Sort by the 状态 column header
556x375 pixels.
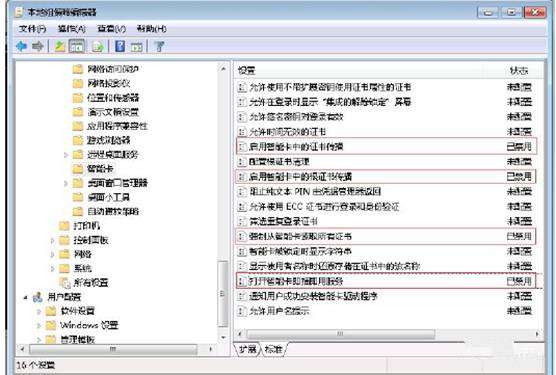(x=519, y=71)
